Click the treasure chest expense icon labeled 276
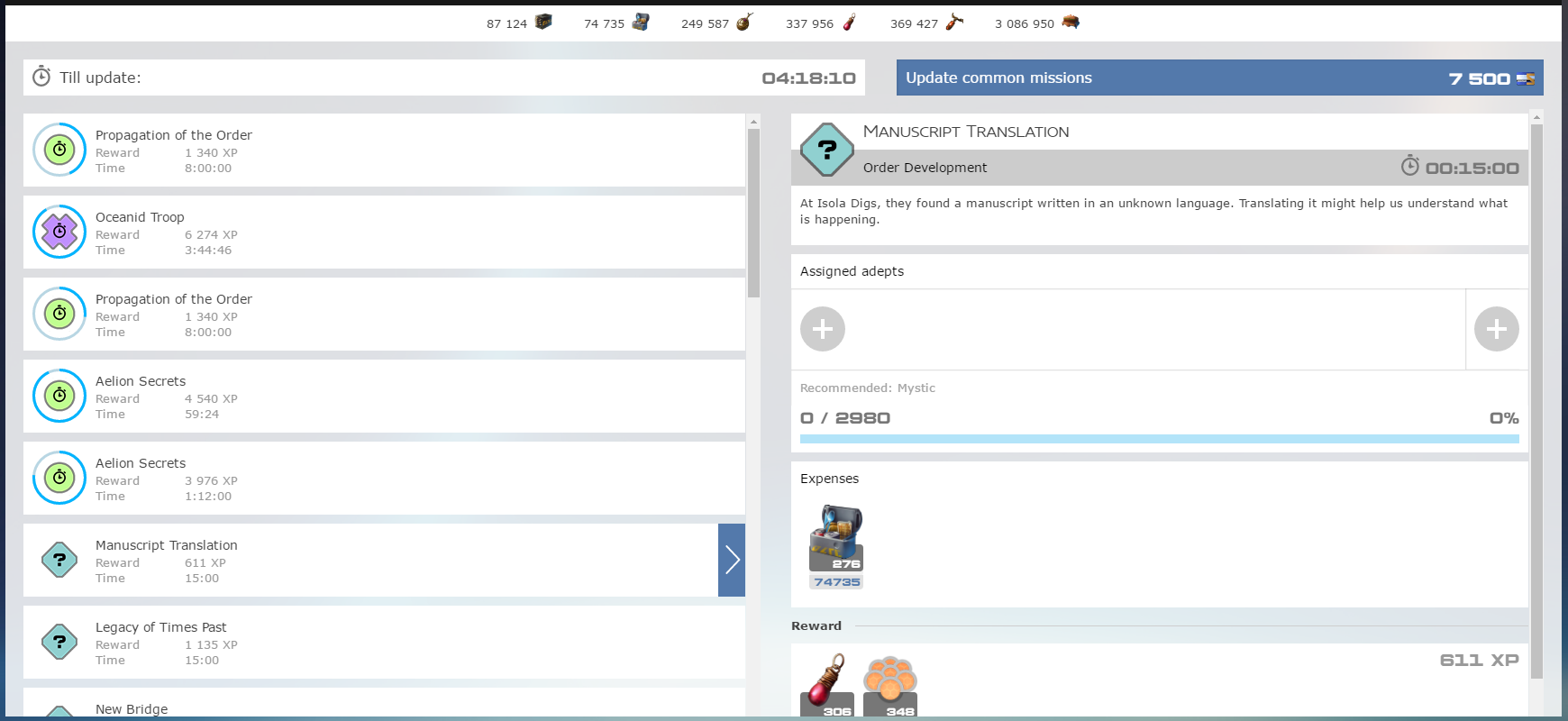Image resolution: width=1568 pixels, height=721 pixels. pyautogui.click(x=836, y=537)
